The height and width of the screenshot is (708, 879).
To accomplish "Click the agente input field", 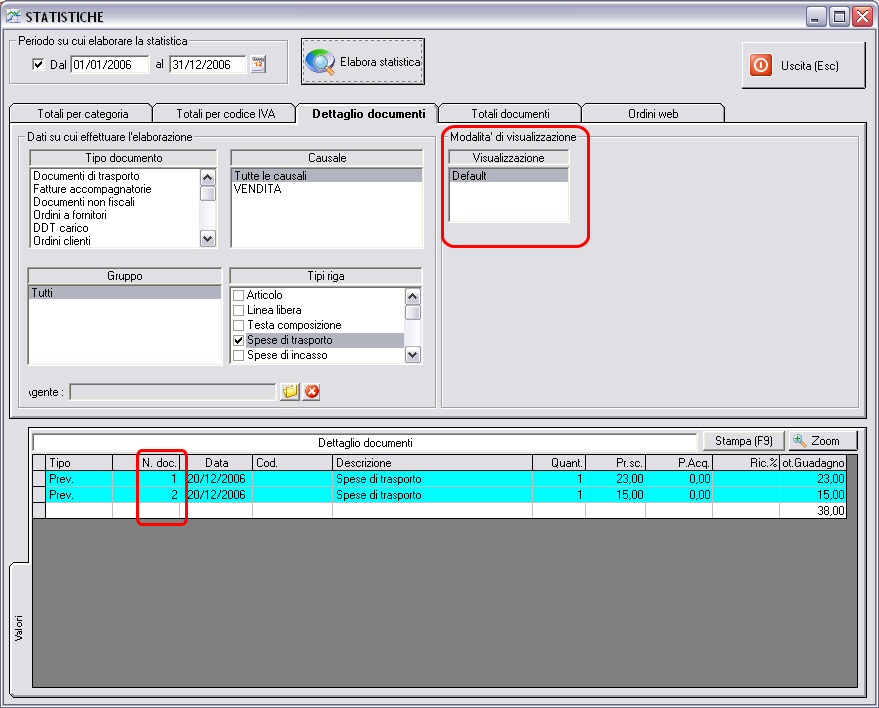I will point(173,392).
